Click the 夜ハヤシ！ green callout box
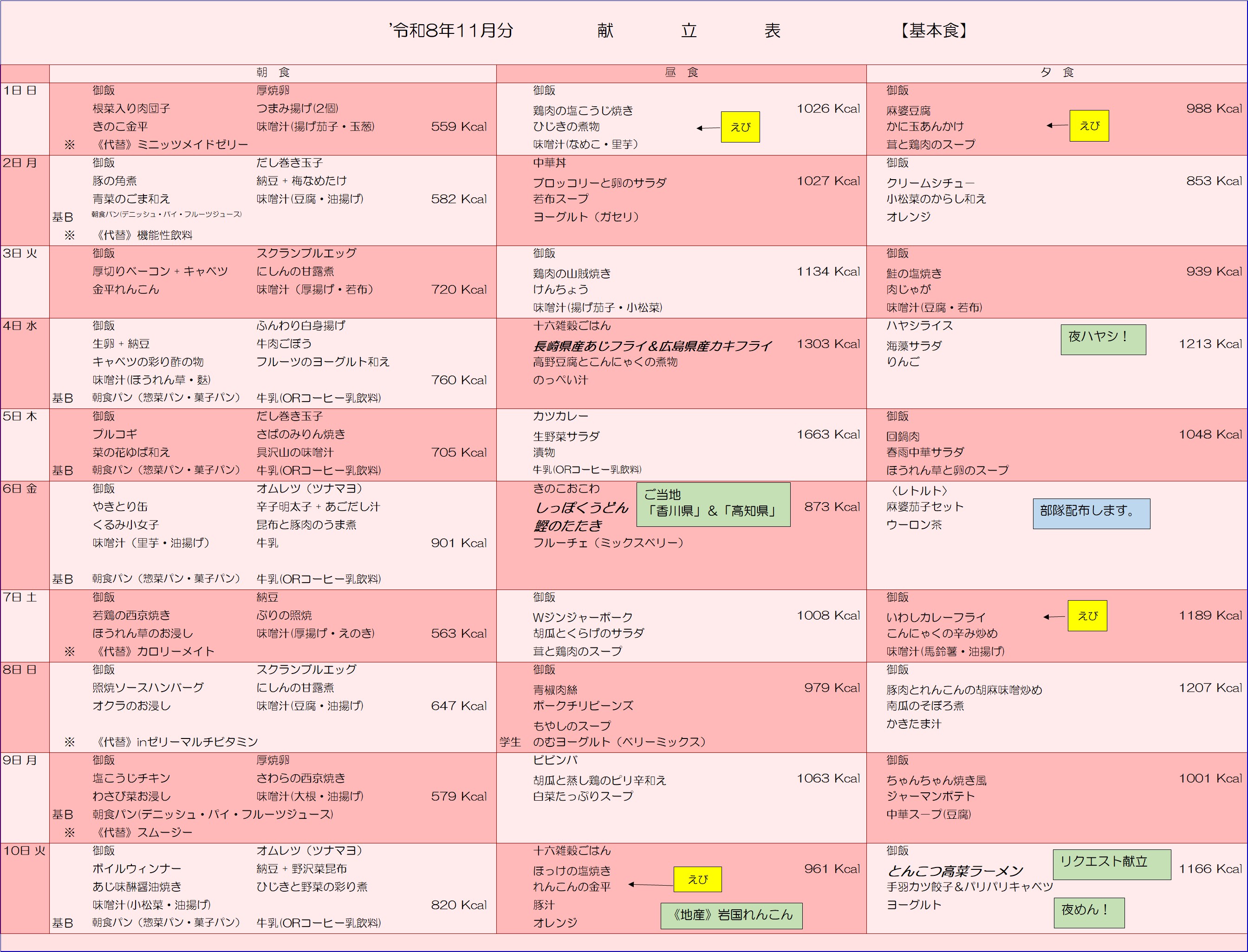 coord(1103,339)
